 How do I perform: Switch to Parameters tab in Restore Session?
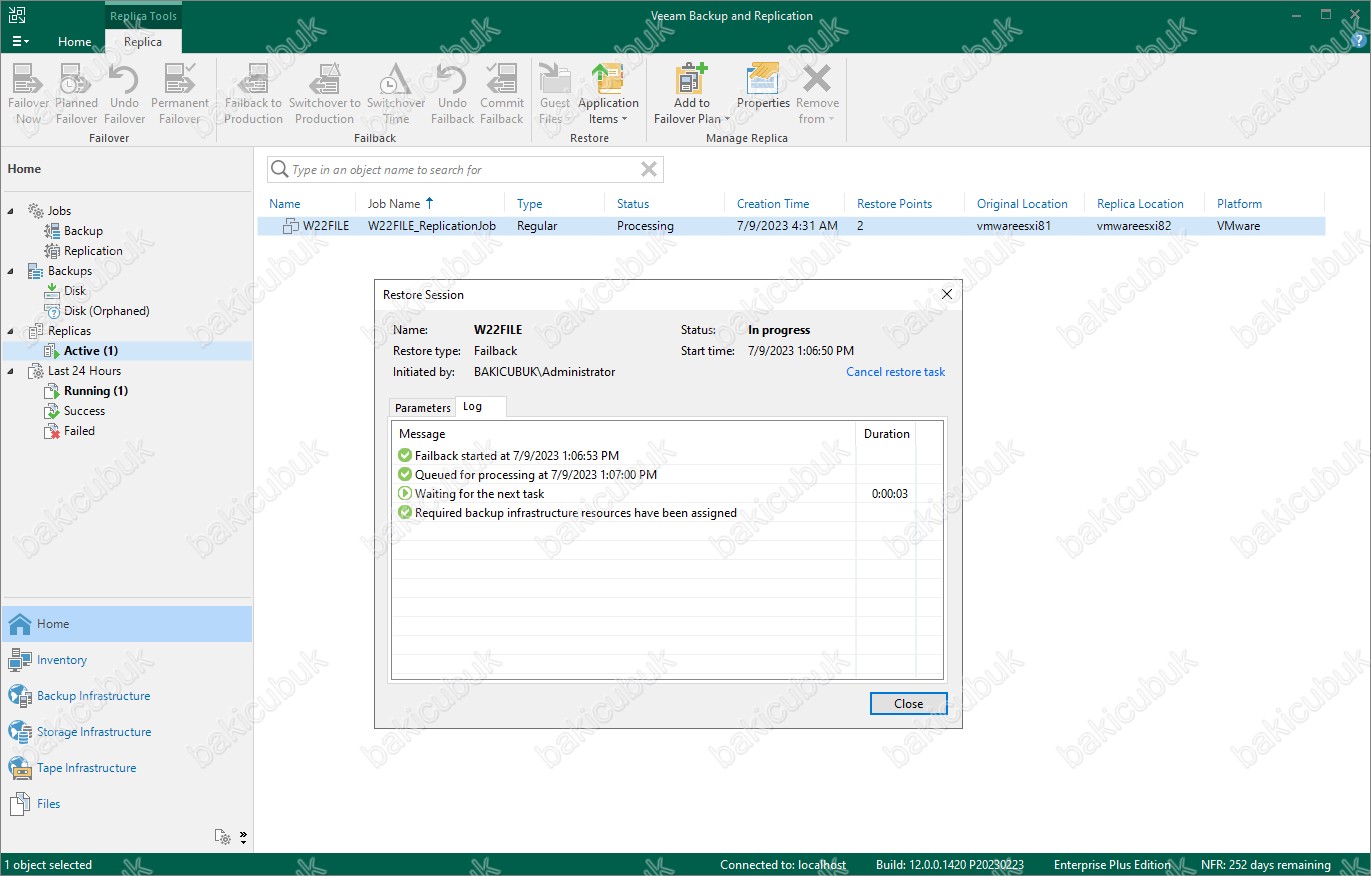point(423,408)
